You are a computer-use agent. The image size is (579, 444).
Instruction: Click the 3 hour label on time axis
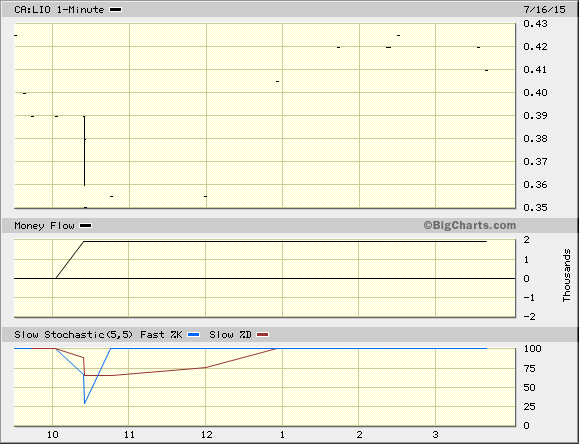[436, 434]
